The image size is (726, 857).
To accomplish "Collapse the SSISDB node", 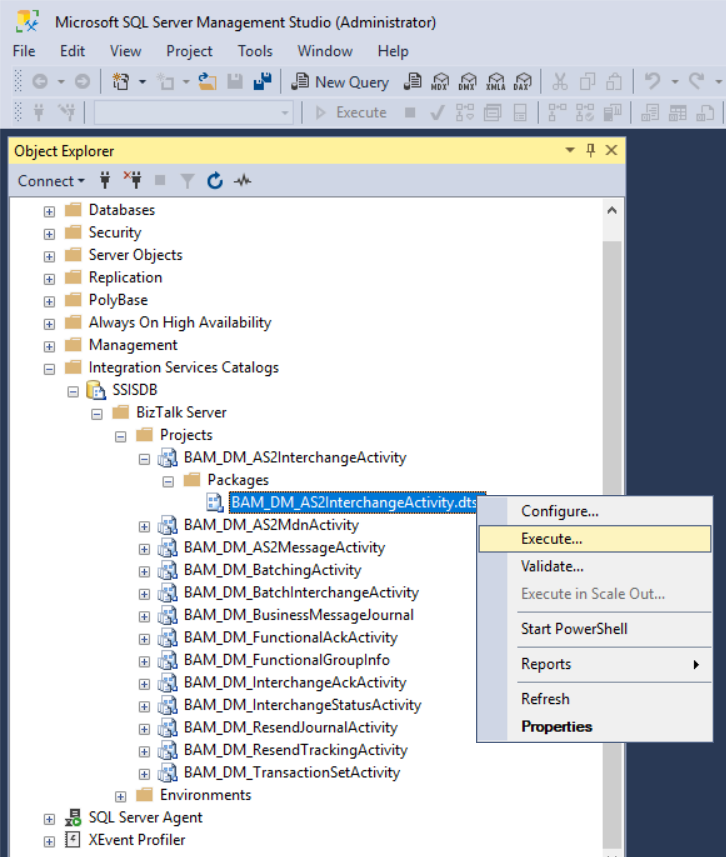I will tap(73, 391).
